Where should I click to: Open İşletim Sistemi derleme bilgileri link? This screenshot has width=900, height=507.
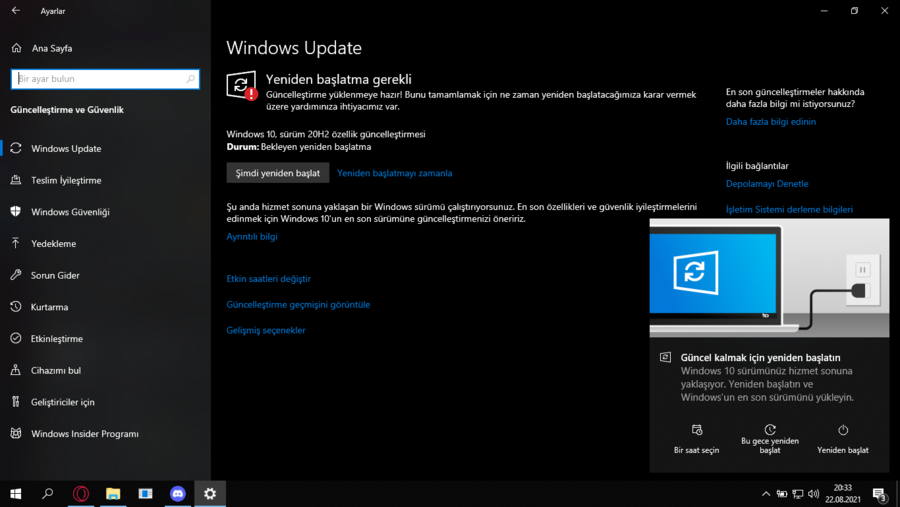click(x=789, y=210)
